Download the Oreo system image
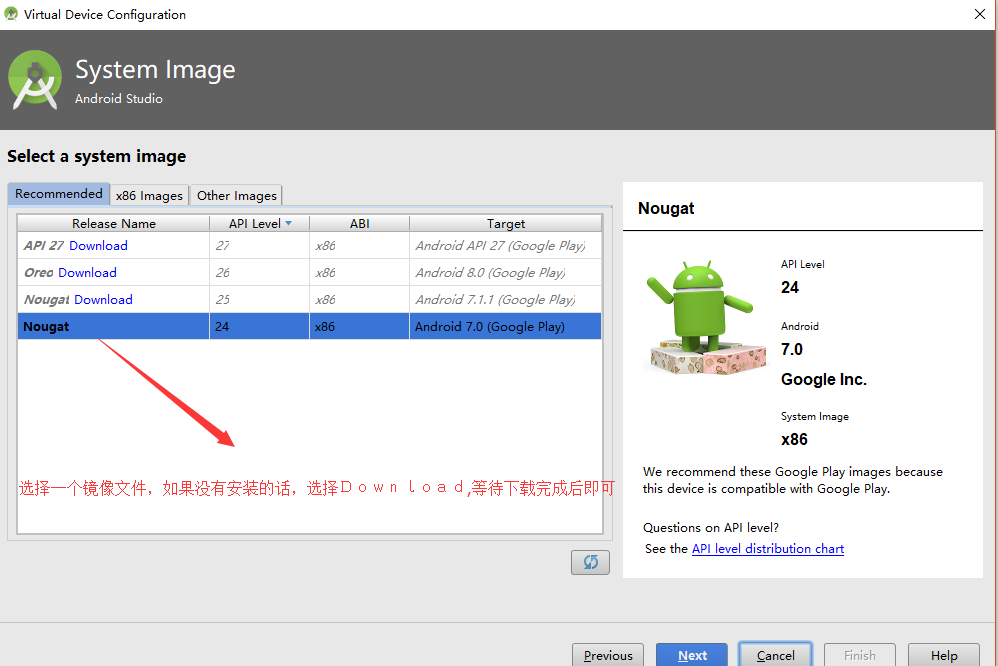998x666 pixels. pyautogui.click(x=87, y=273)
